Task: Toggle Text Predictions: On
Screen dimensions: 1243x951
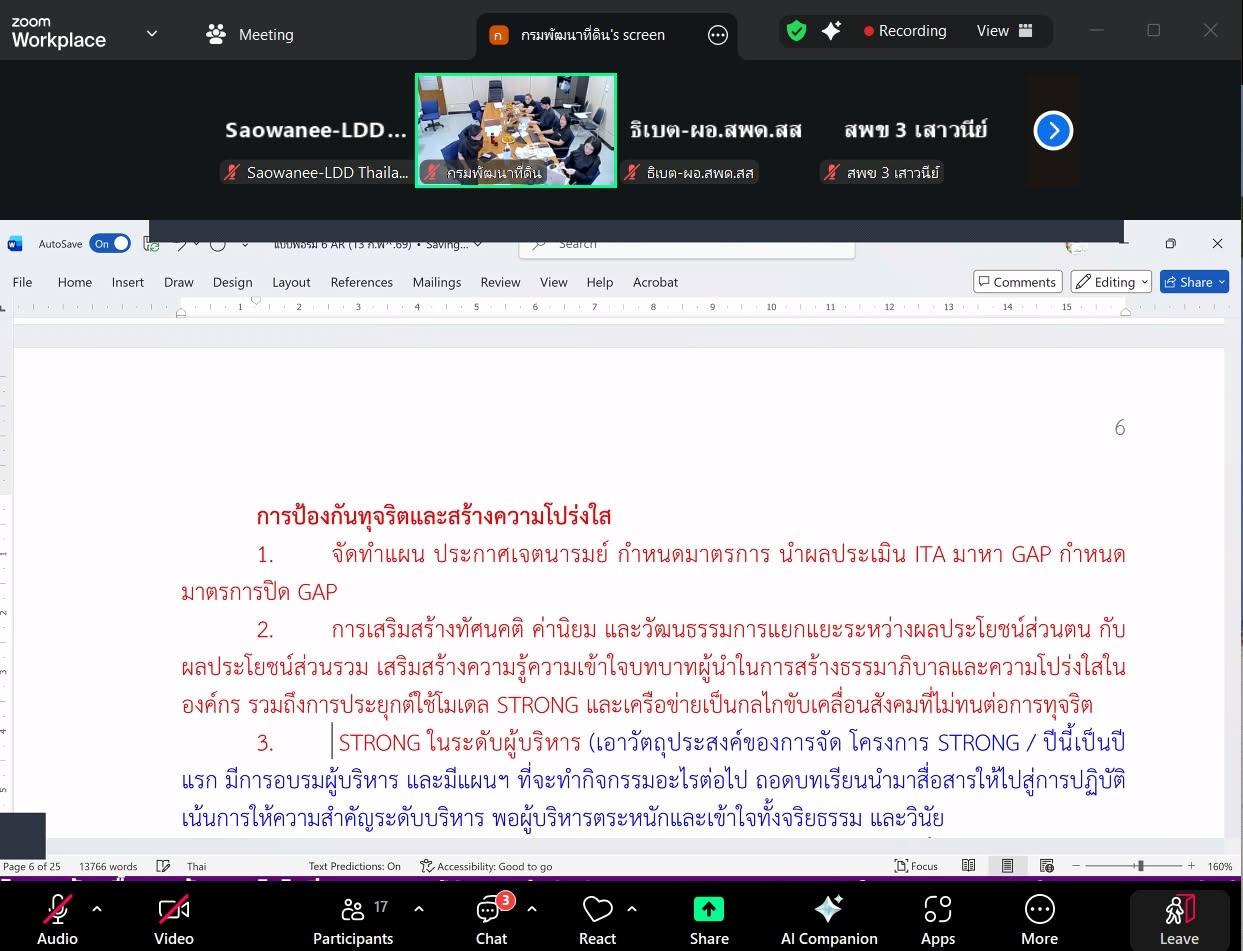Action: [x=355, y=866]
